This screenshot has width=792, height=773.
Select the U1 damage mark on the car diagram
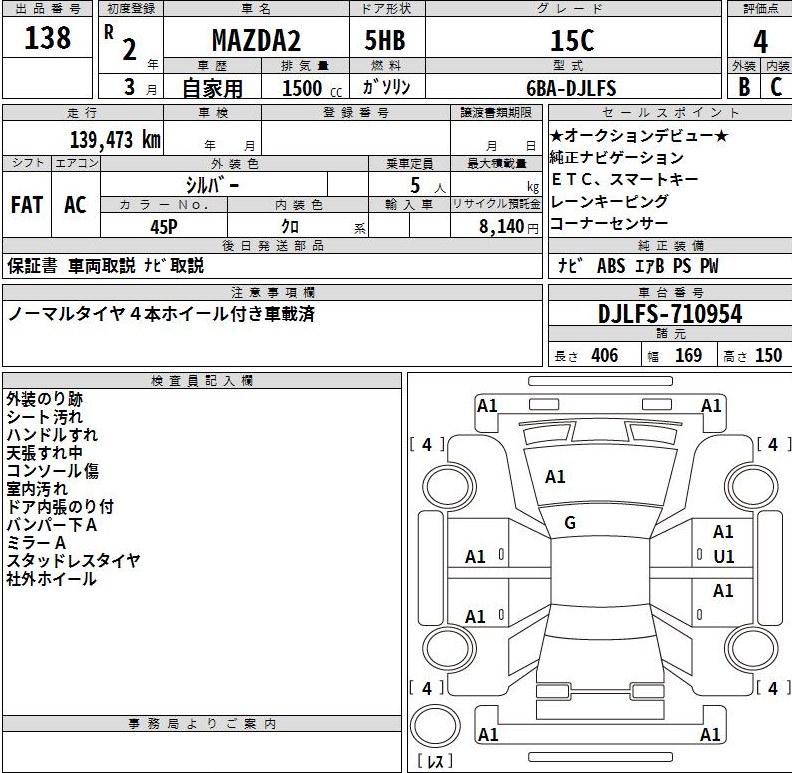pos(724,556)
